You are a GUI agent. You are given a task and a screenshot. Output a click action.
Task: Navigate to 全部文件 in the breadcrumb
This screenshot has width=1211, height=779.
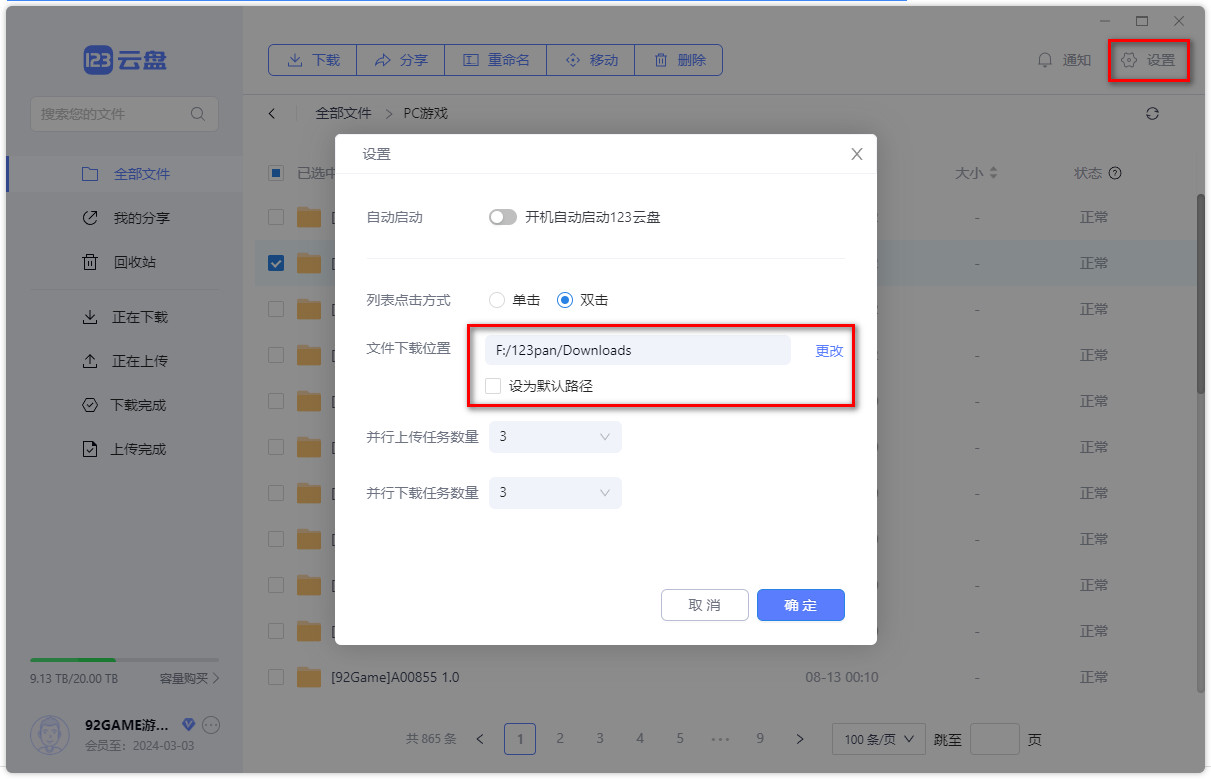344,113
